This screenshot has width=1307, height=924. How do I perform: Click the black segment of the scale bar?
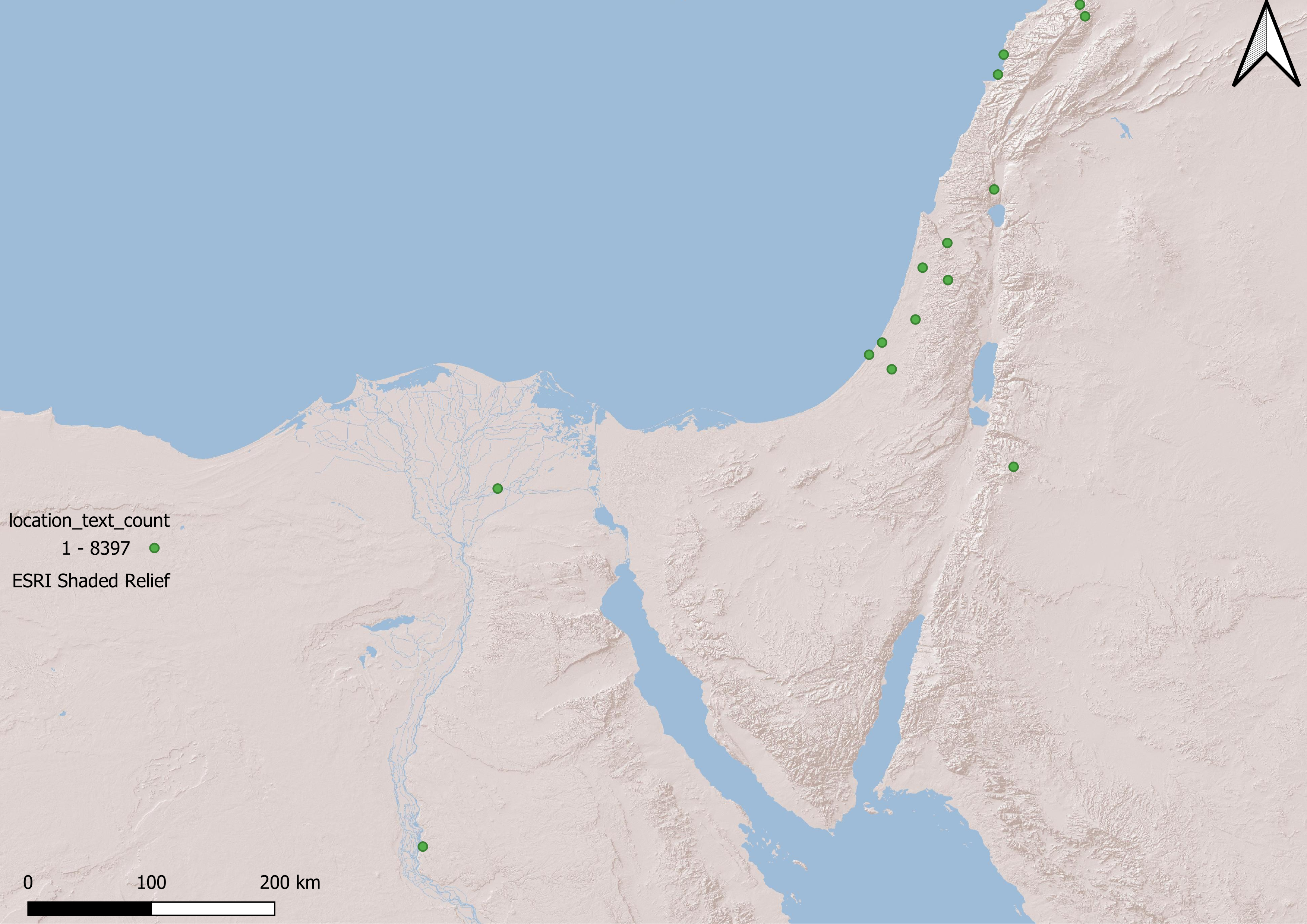click(89, 909)
